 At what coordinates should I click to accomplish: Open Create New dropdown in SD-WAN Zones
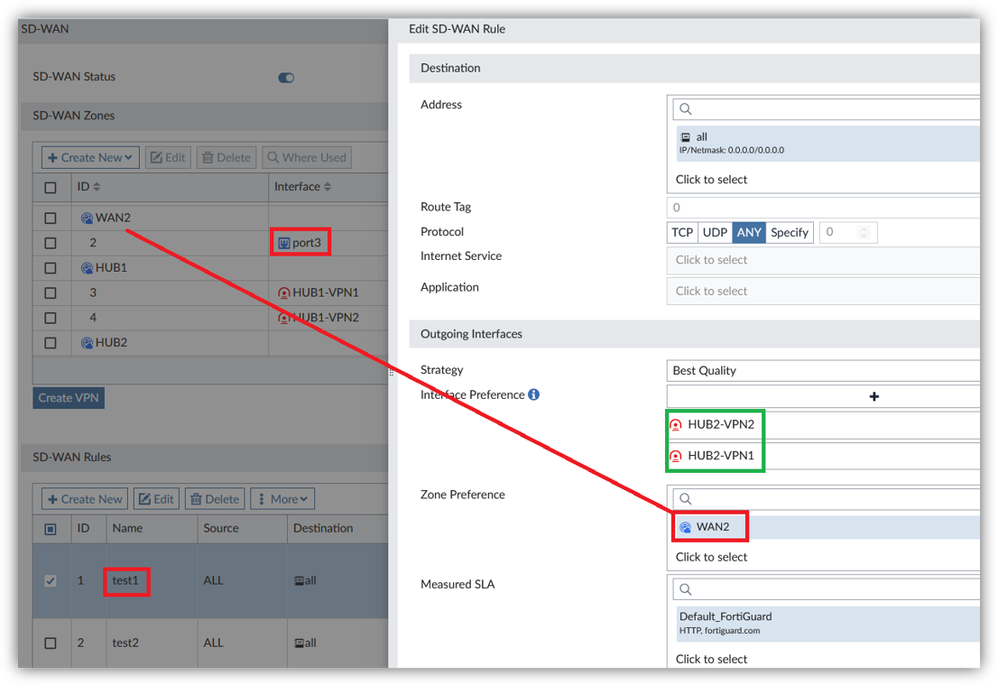pyautogui.click(x=90, y=157)
